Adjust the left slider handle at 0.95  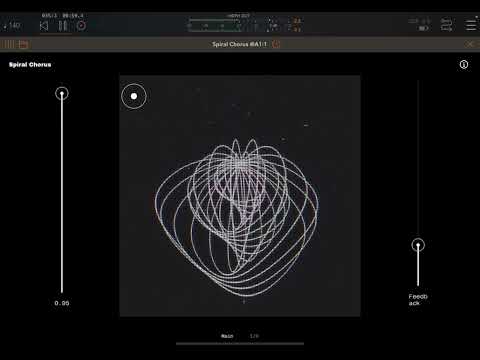click(62, 94)
